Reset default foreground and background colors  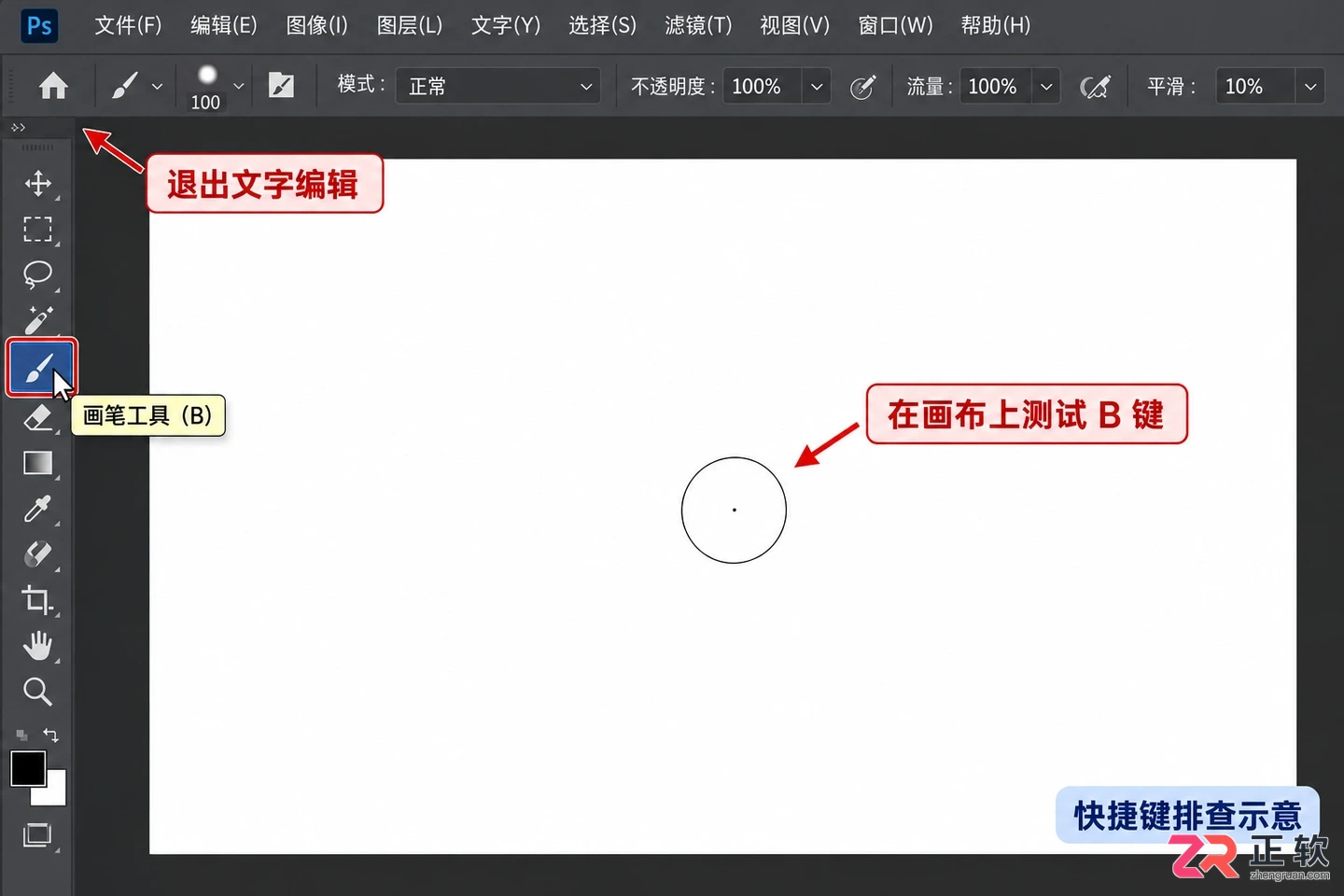coord(21,735)
